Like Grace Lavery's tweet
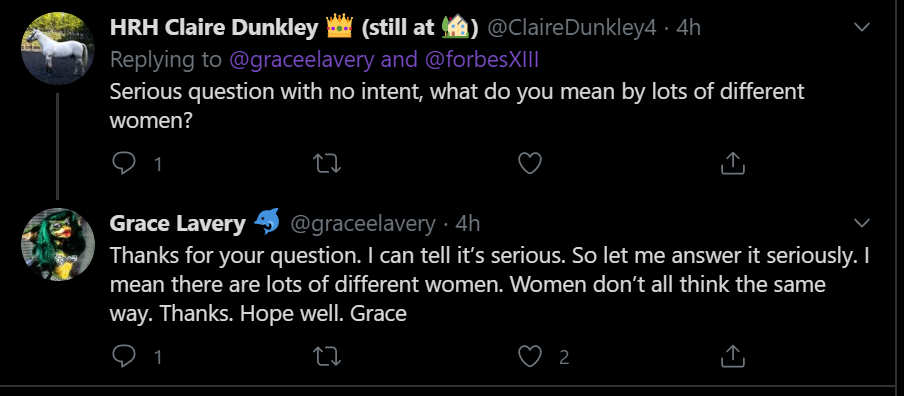This screenshot has width=904, height=396. (530, 356)
